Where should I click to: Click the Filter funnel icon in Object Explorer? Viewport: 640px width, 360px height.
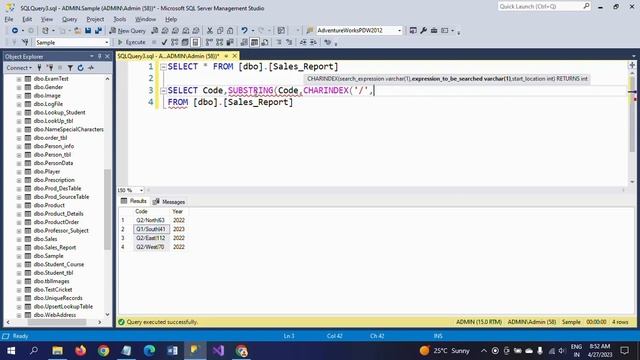[x=70, y=68]
